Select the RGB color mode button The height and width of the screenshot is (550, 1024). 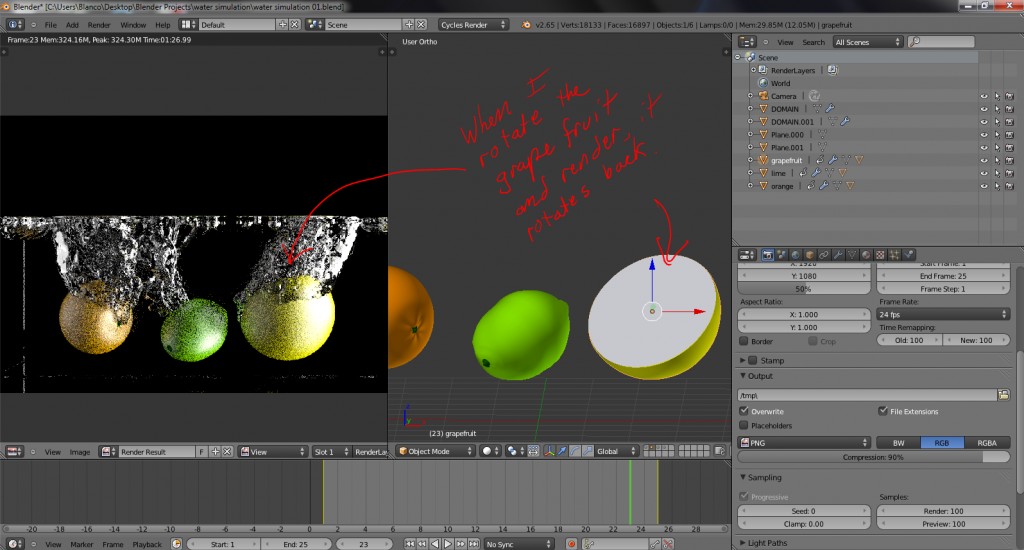(x=942, y=442)
